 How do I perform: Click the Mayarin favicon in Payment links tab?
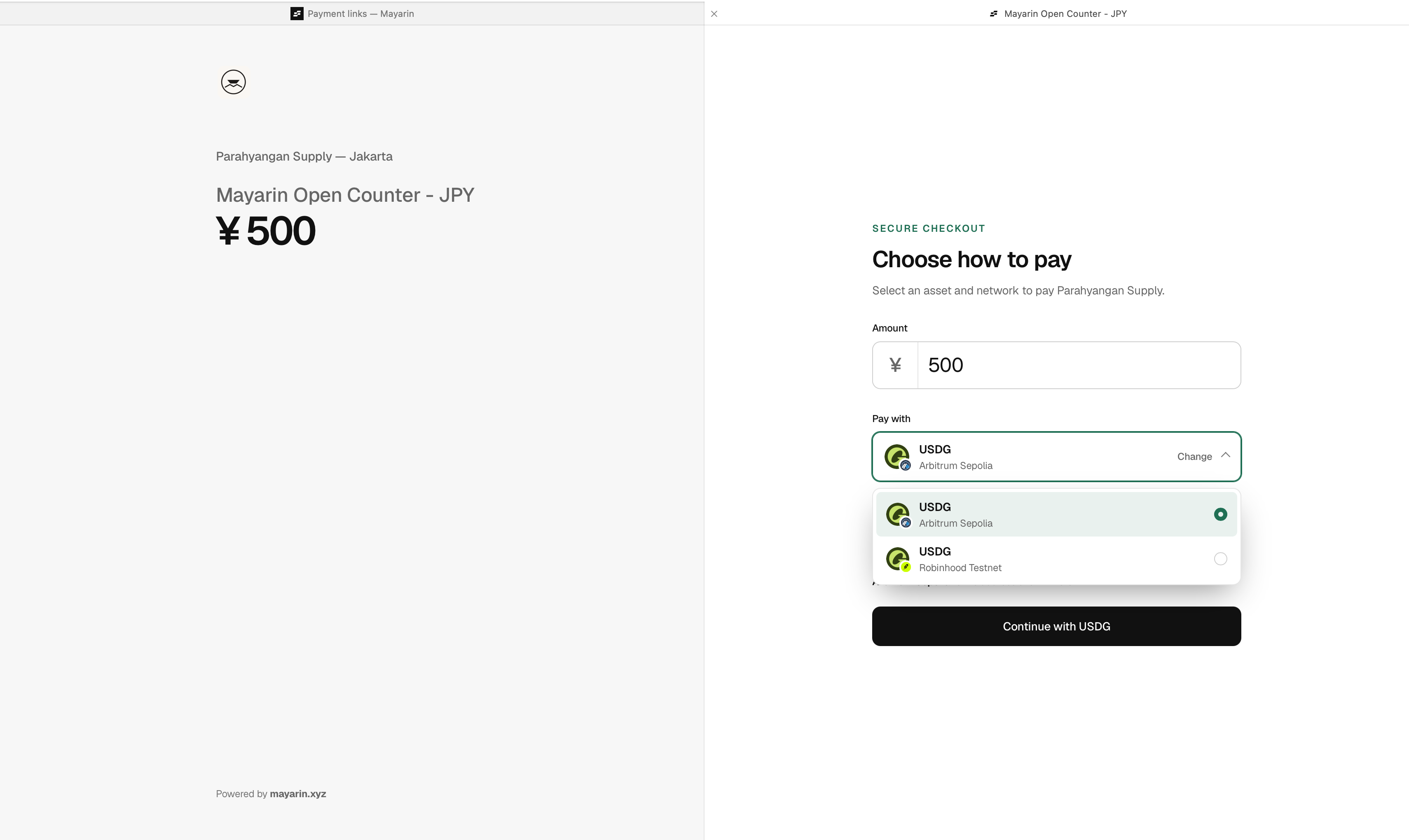click(x=297, y=14)
